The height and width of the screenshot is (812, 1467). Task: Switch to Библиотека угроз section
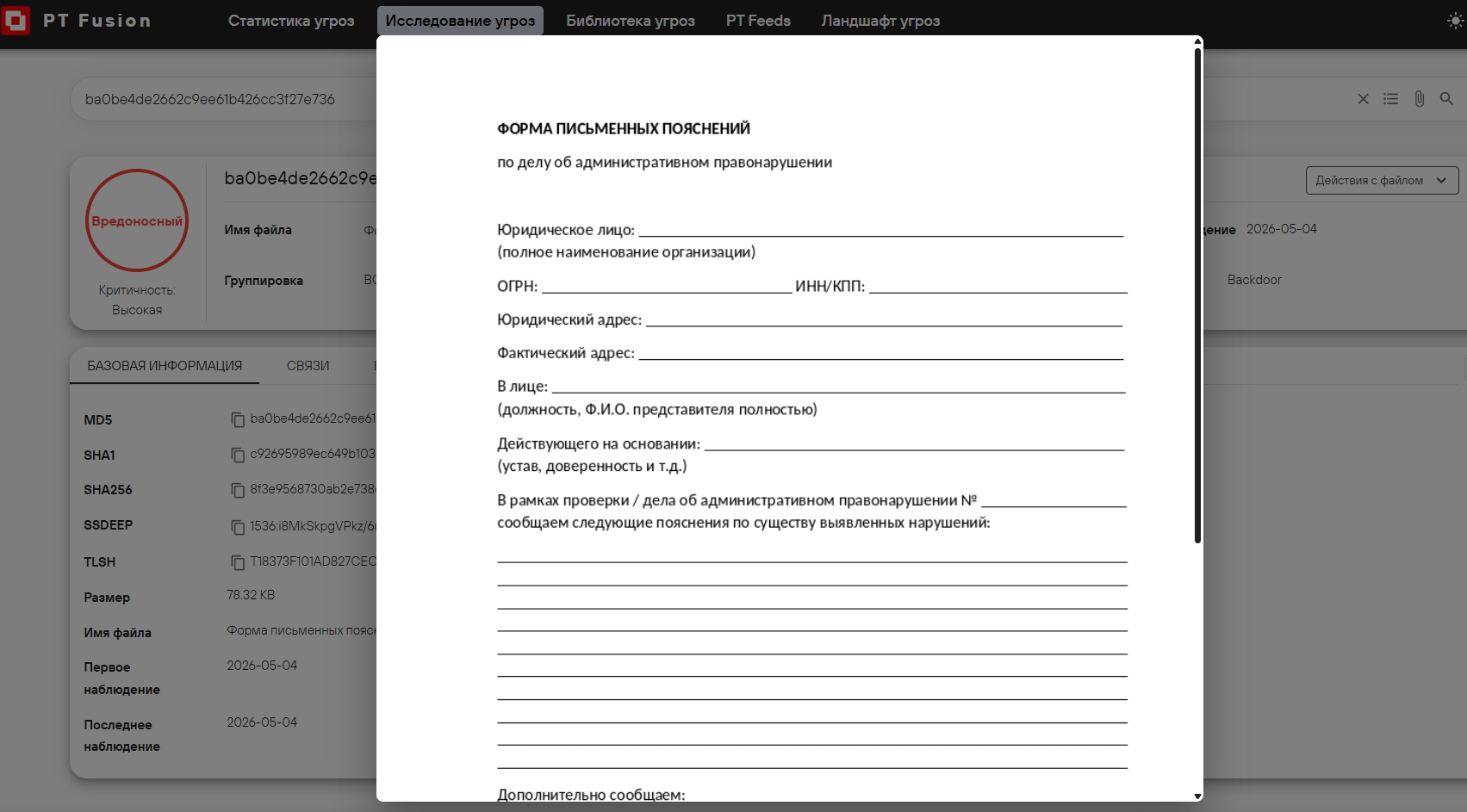(631, 21)
